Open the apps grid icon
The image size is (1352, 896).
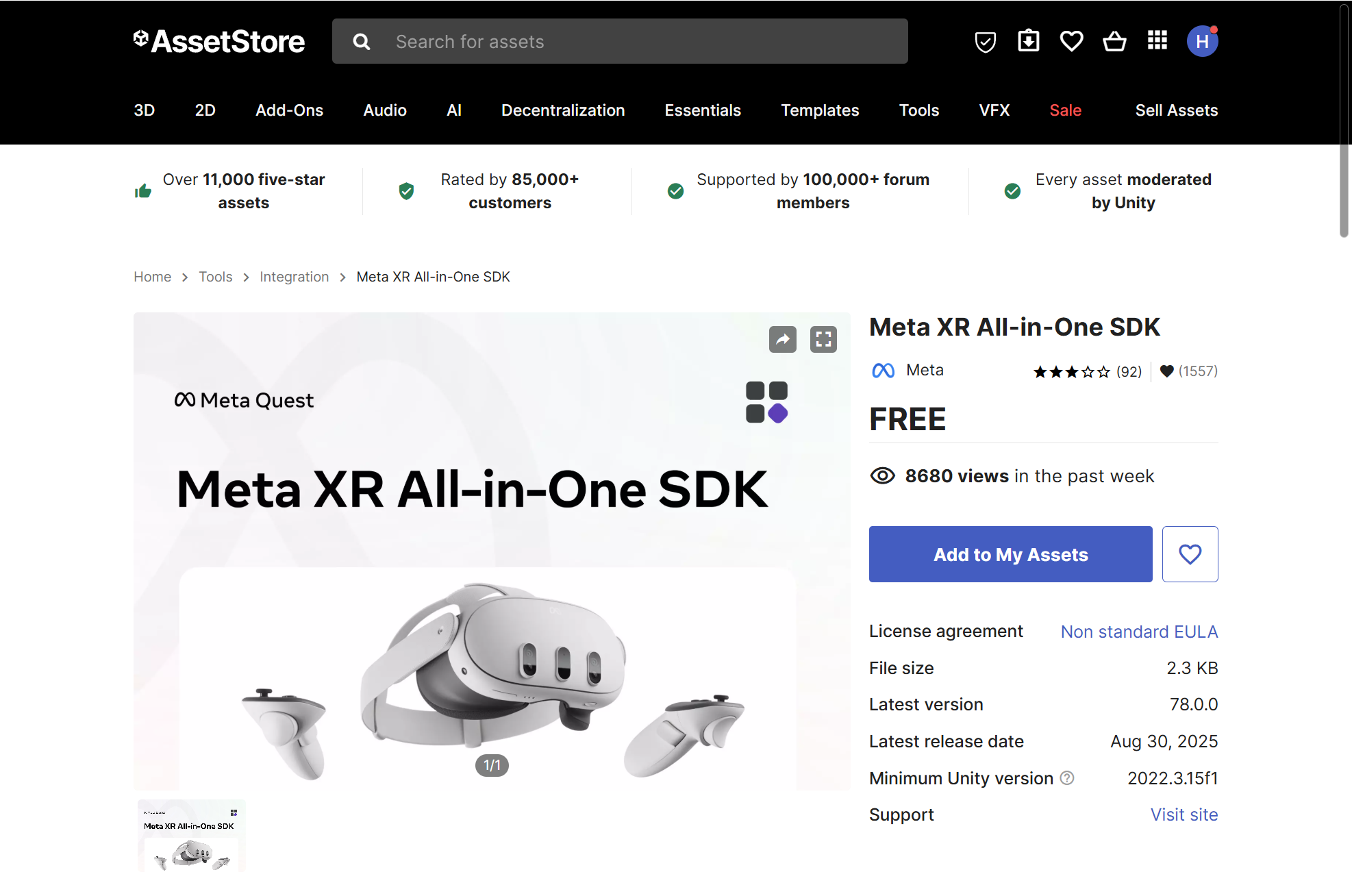pyautogui.click(x=1157, y=41)
